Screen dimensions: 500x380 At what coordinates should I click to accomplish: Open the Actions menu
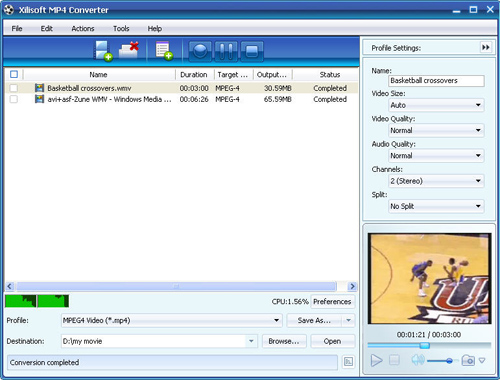[83, 29]
